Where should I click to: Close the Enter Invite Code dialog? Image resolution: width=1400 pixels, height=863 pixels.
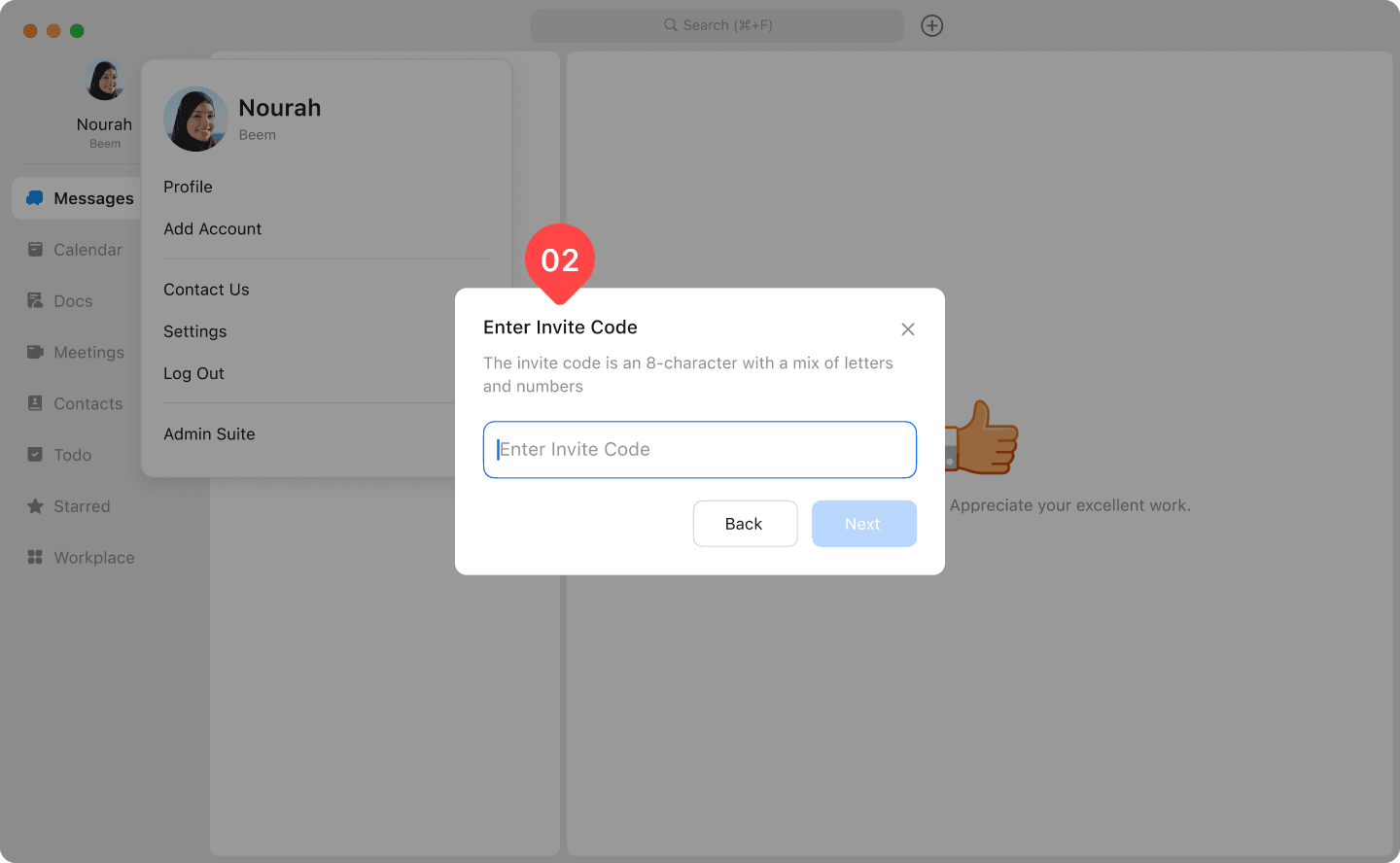click(907, 329)
